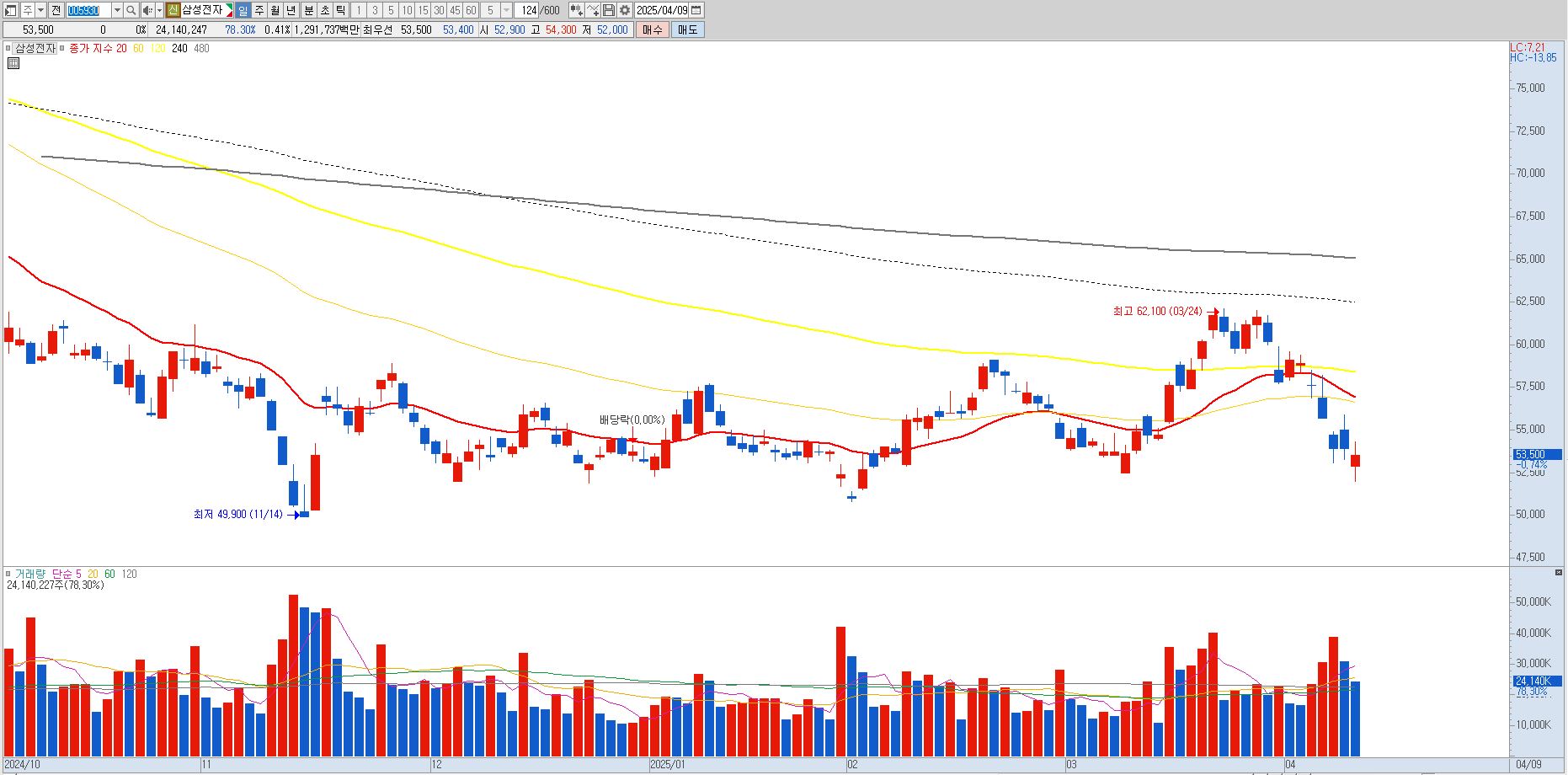Click the 거래량 volume indicator label
The image size is (1568, 775).
pyautogui.click(x=30, y=574)
